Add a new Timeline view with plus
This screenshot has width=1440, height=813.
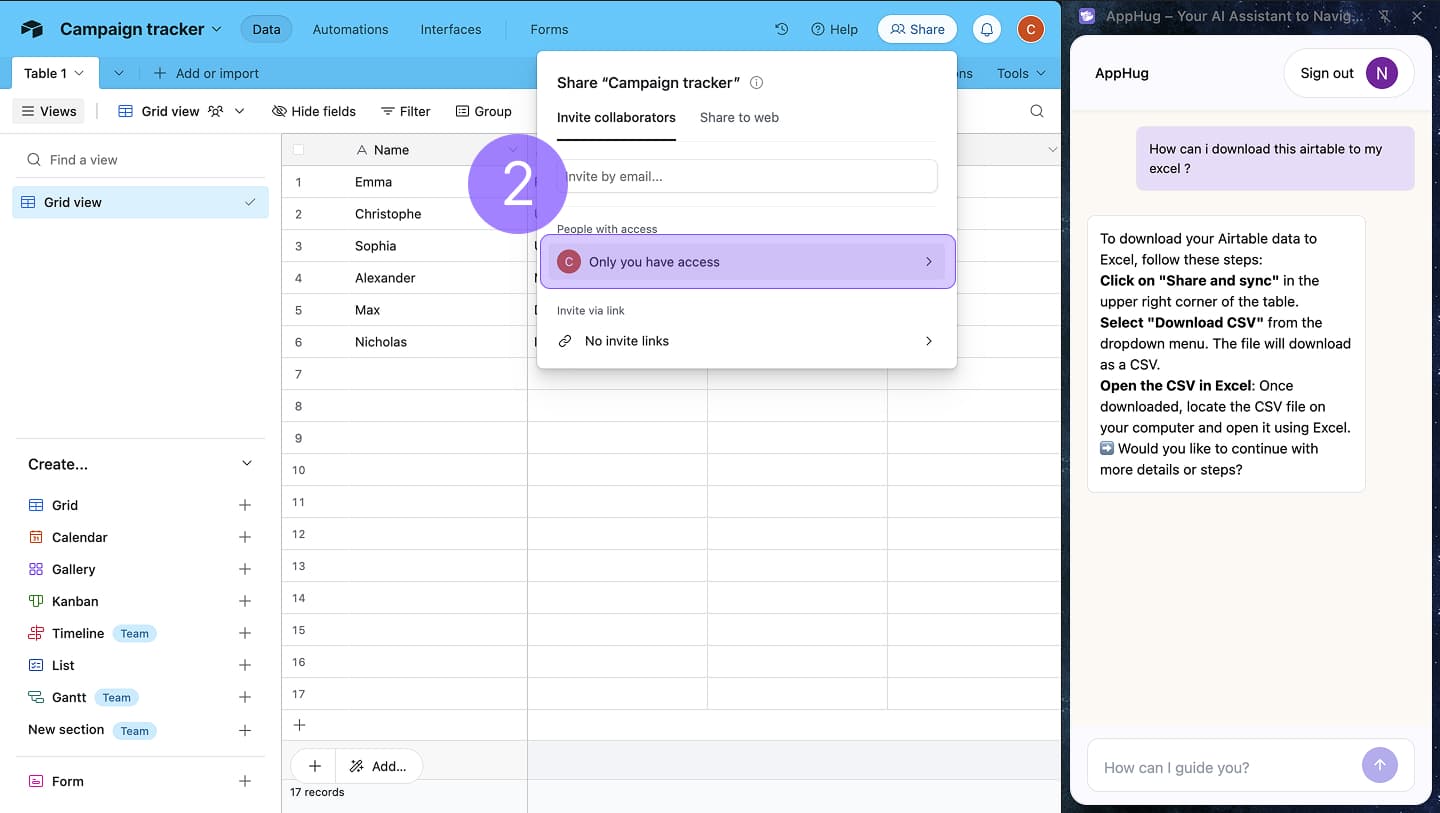245,633
